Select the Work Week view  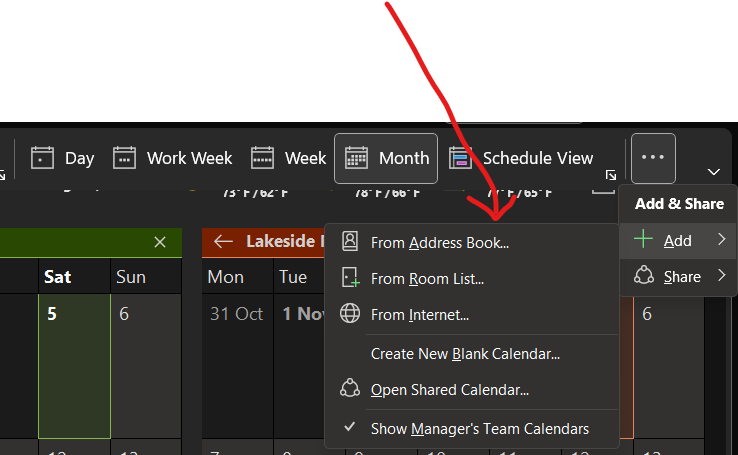pos(173,158)
